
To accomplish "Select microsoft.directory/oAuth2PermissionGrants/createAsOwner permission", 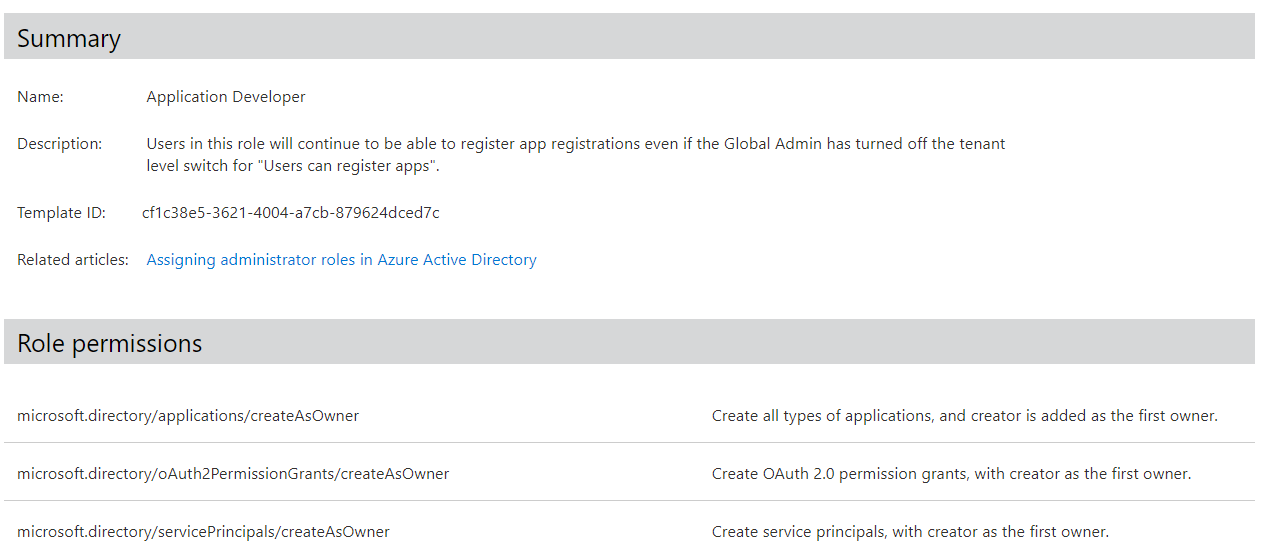I will (233, 474).
